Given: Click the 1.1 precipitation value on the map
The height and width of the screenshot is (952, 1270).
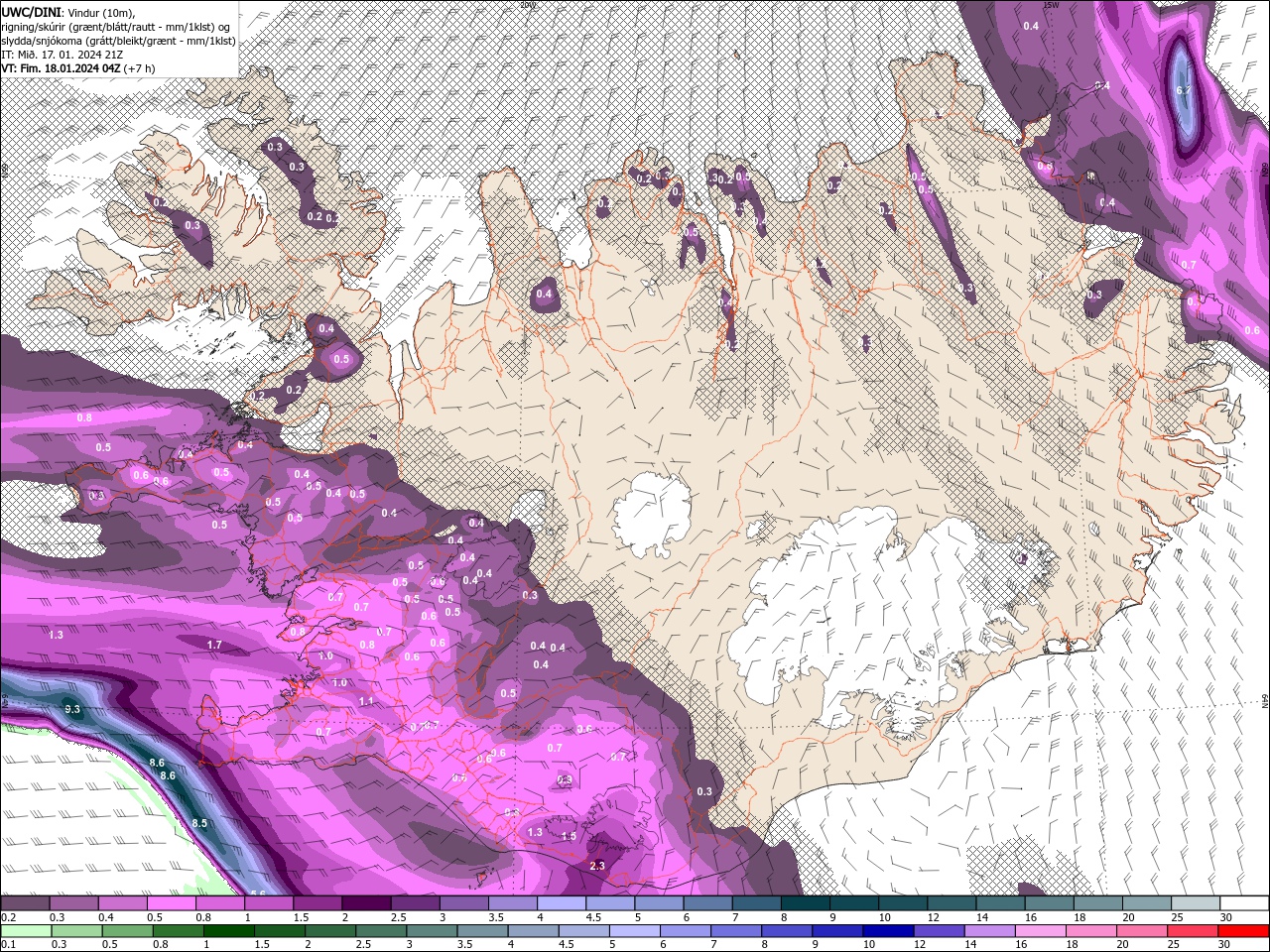Looking at the screenshot, I should 366,701.
